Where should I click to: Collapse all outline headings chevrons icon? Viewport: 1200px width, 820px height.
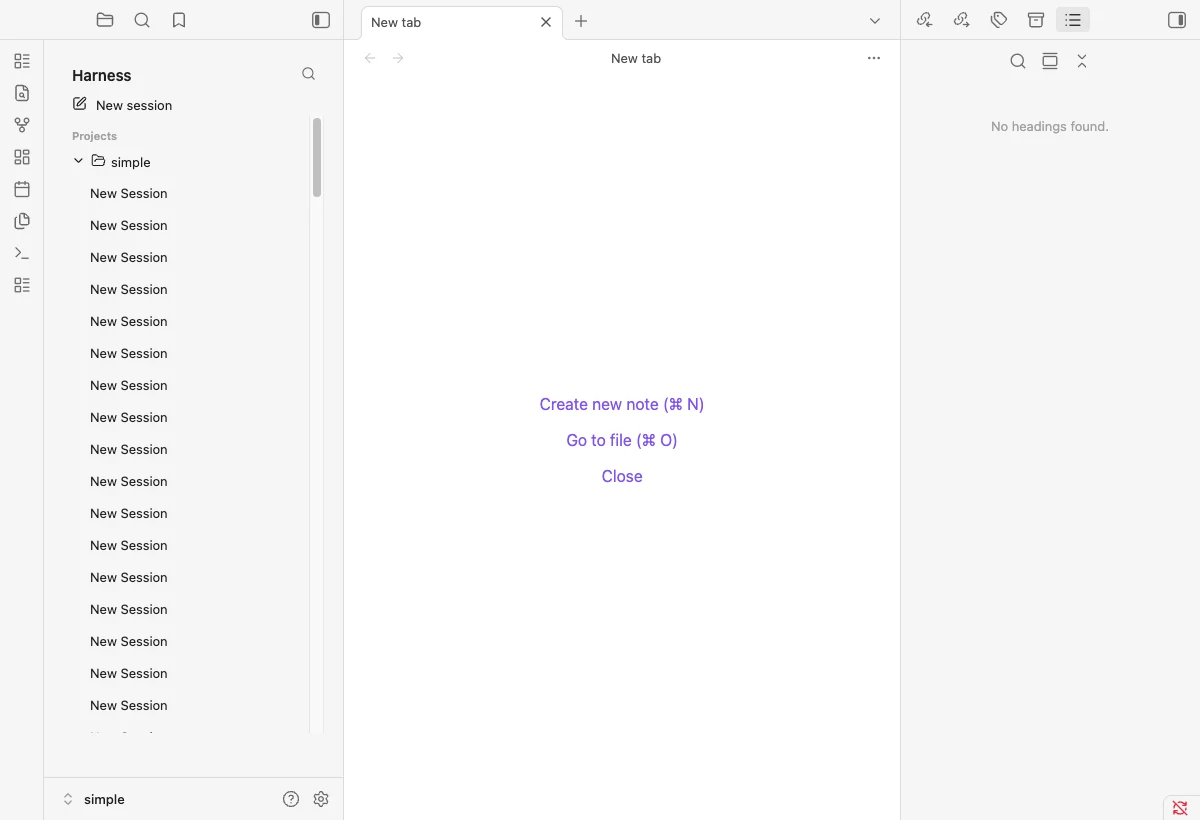click(1082, 61)
